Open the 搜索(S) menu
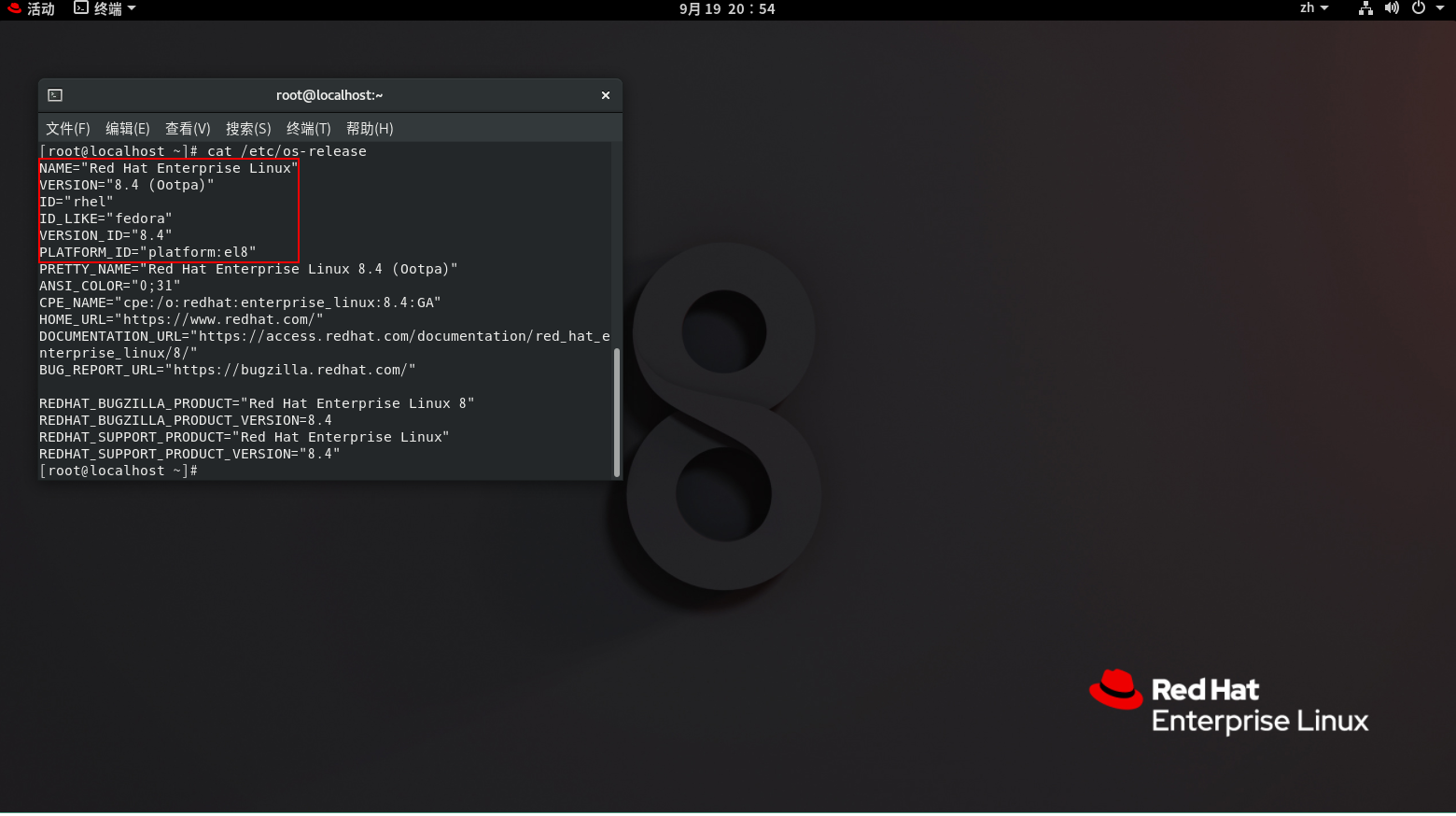The image size is (1456, 816). [248, 129]
